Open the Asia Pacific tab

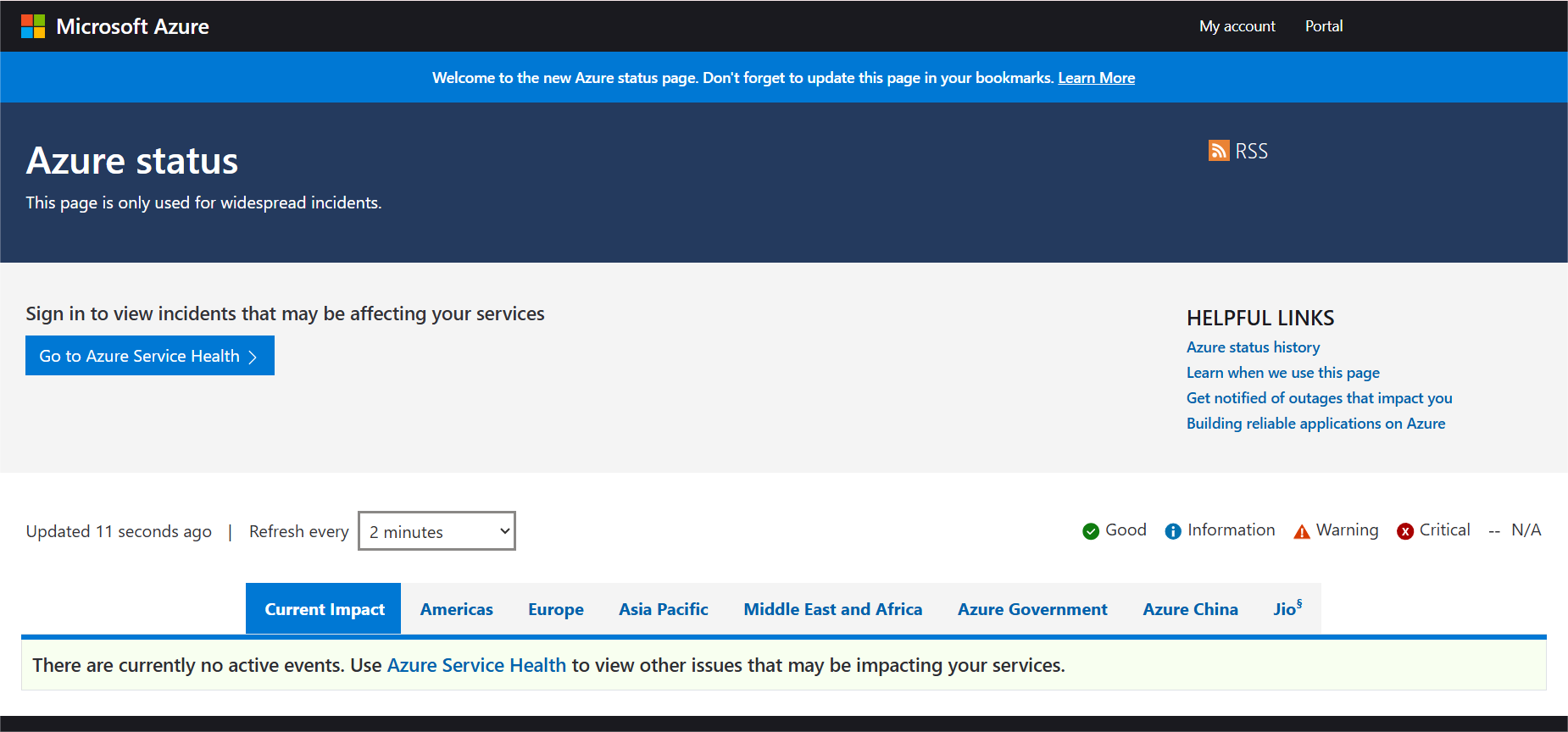click(663, 609)
